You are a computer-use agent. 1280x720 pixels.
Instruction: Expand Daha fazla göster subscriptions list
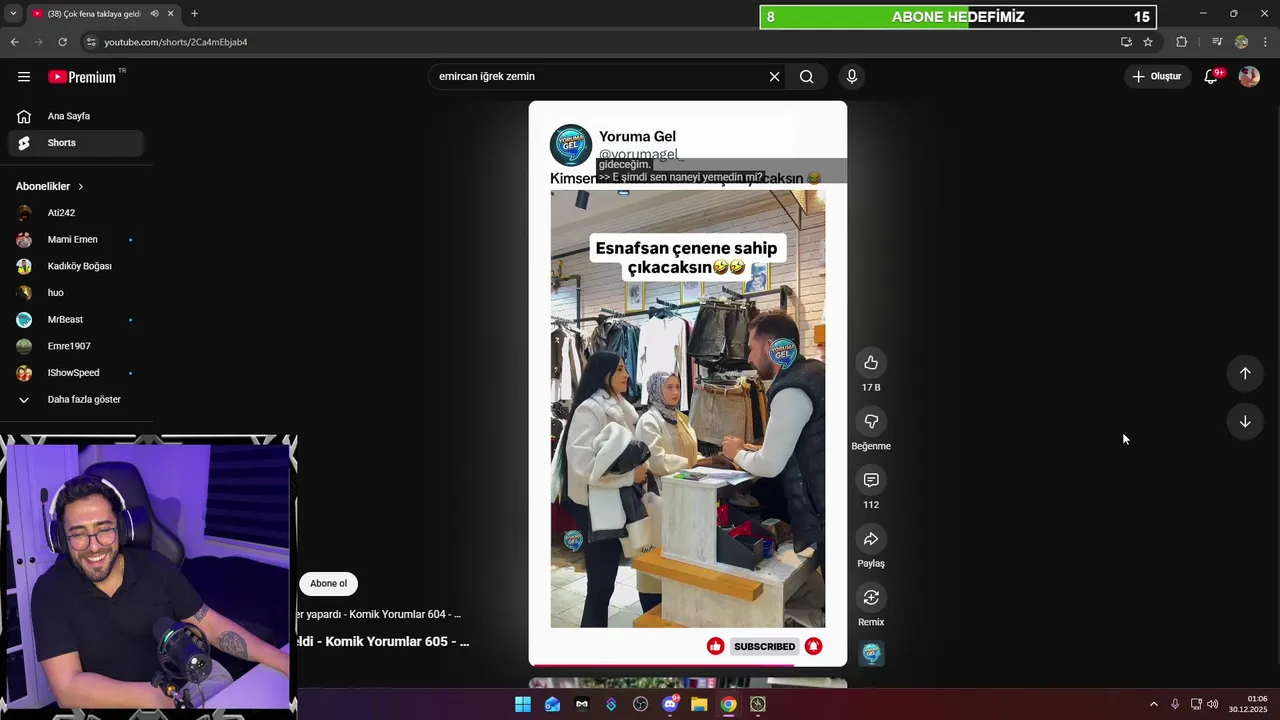coord(76,399)
